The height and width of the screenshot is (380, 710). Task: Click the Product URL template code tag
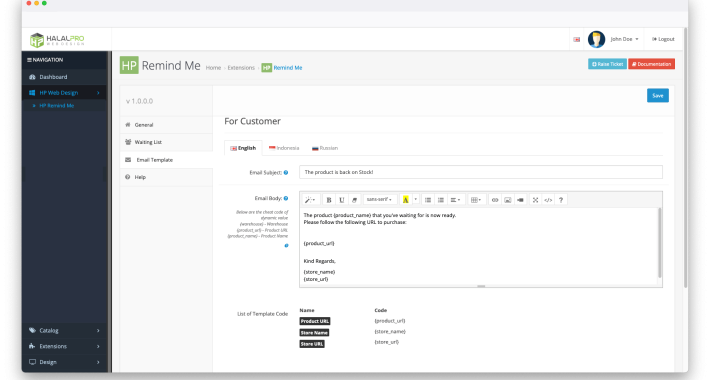(315, 321)
